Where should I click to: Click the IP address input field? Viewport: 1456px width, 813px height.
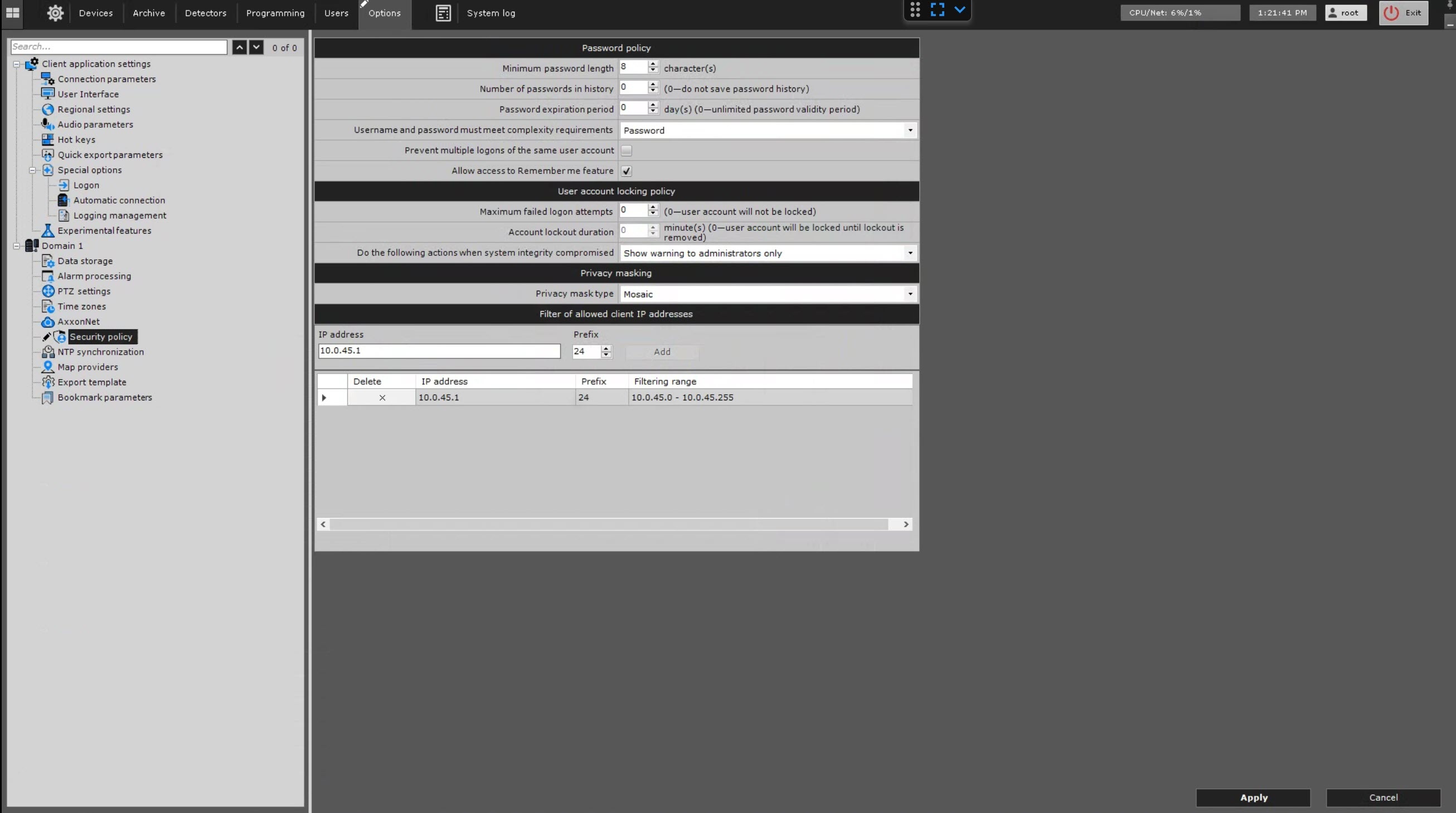(439, 351)
